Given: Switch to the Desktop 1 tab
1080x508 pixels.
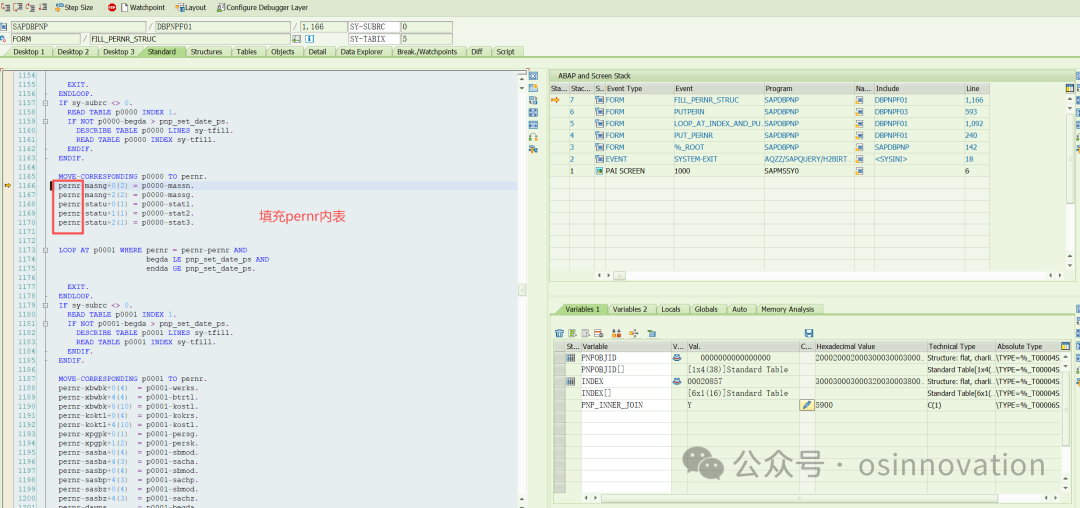Looking at the screenshot, I should tap(29, 52).
